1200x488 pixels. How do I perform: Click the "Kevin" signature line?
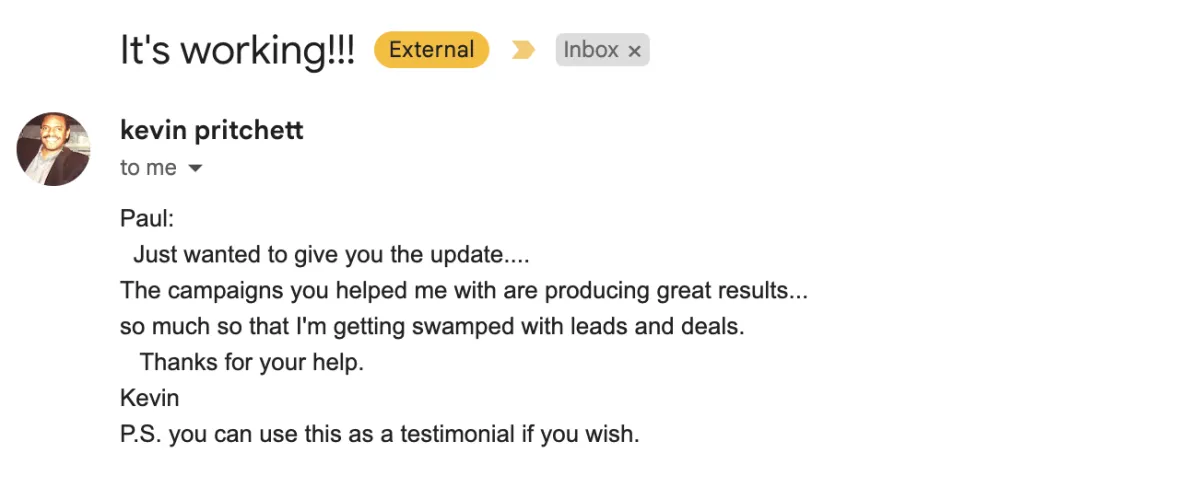(149, 398)
